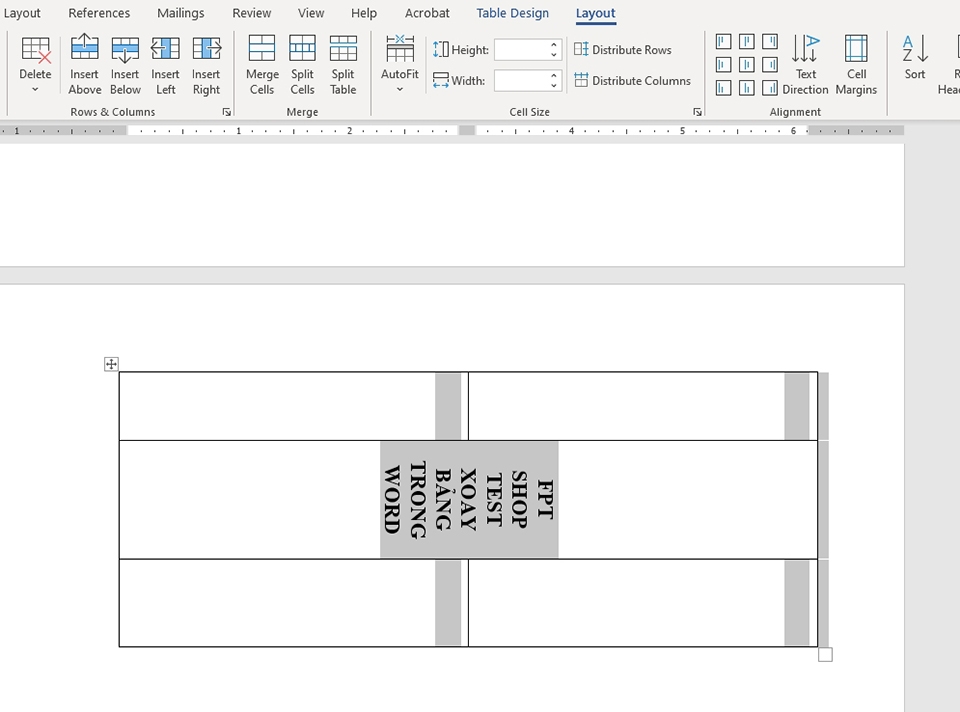960x712 pixels.
Task: Insert a column to the left
Action: 165,65
